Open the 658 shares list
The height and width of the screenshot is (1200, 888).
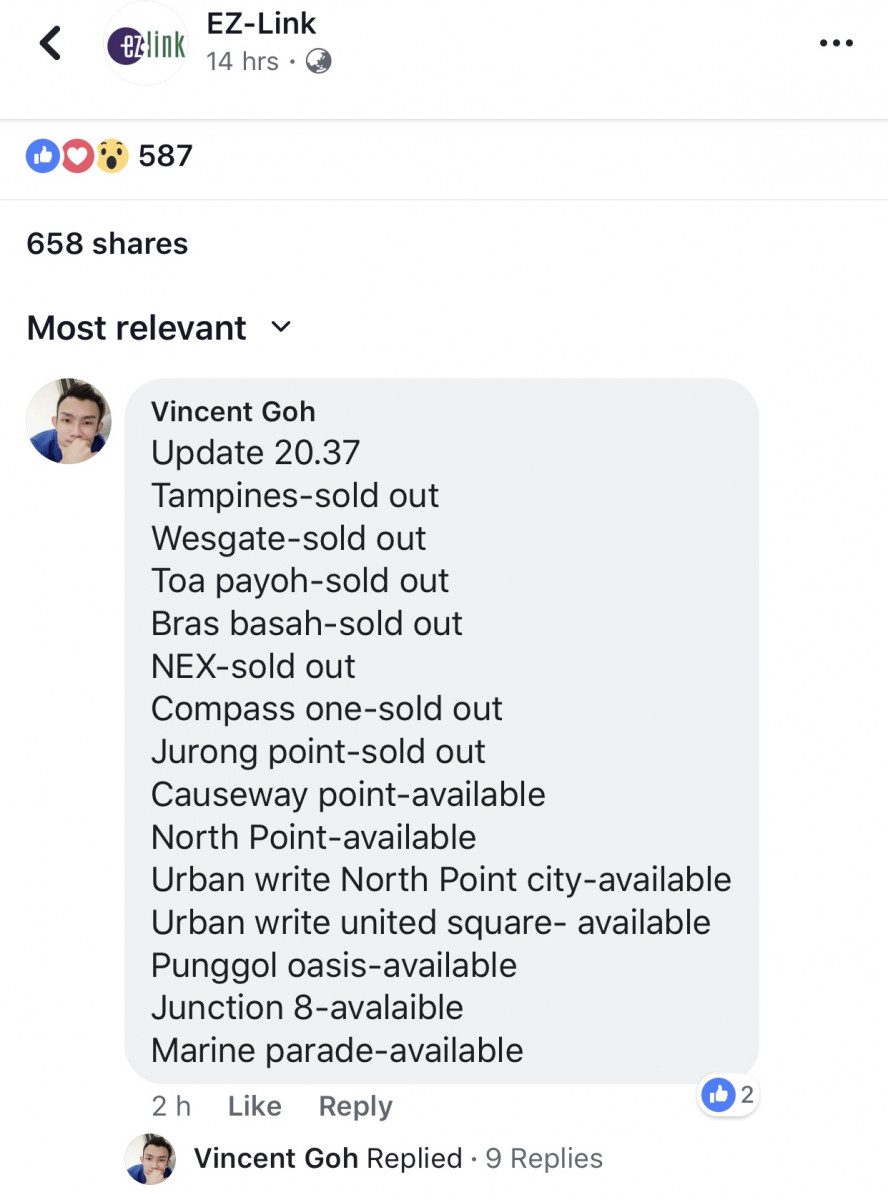click(x=107, y=244)
